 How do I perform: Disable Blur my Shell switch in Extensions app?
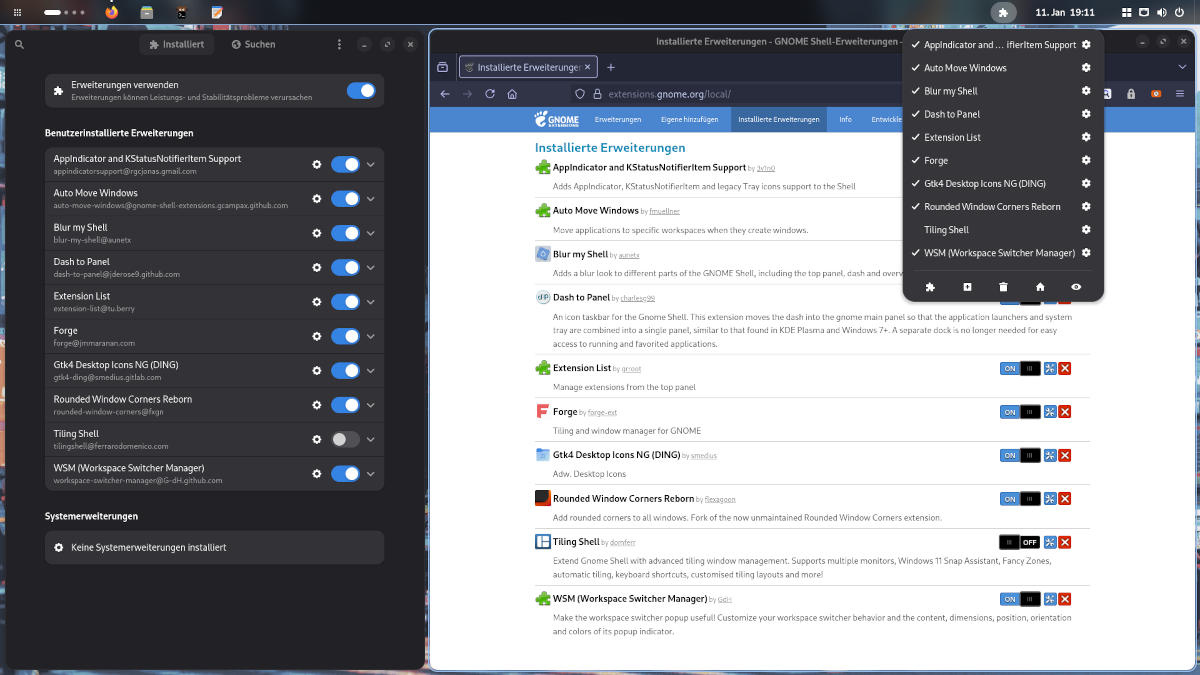click(x=345, y=233)
